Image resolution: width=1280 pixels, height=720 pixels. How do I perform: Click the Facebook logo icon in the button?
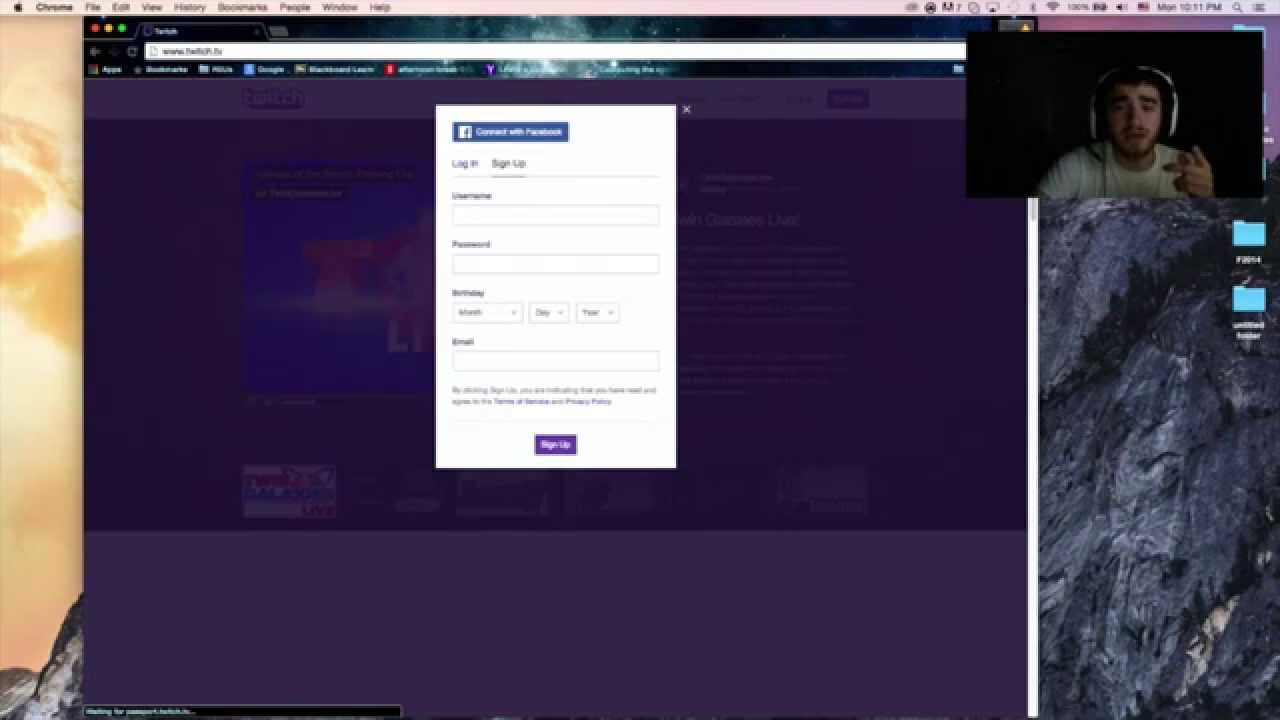464,132
